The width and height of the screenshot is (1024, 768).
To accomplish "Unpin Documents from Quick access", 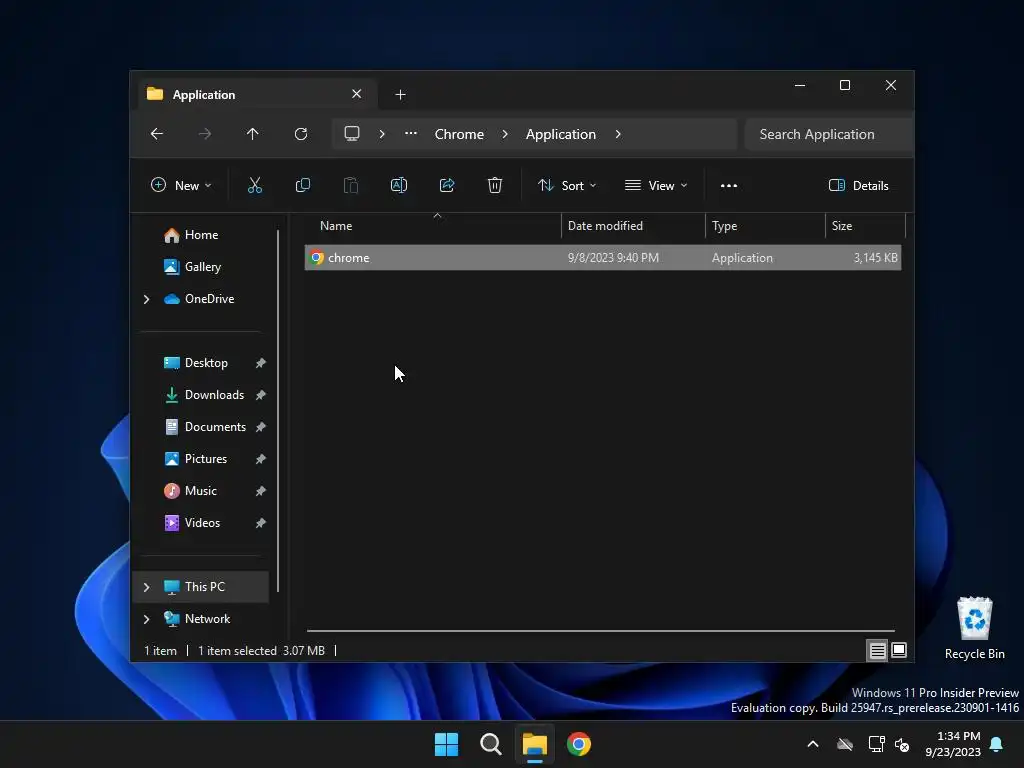I will (x=261, y=427).
